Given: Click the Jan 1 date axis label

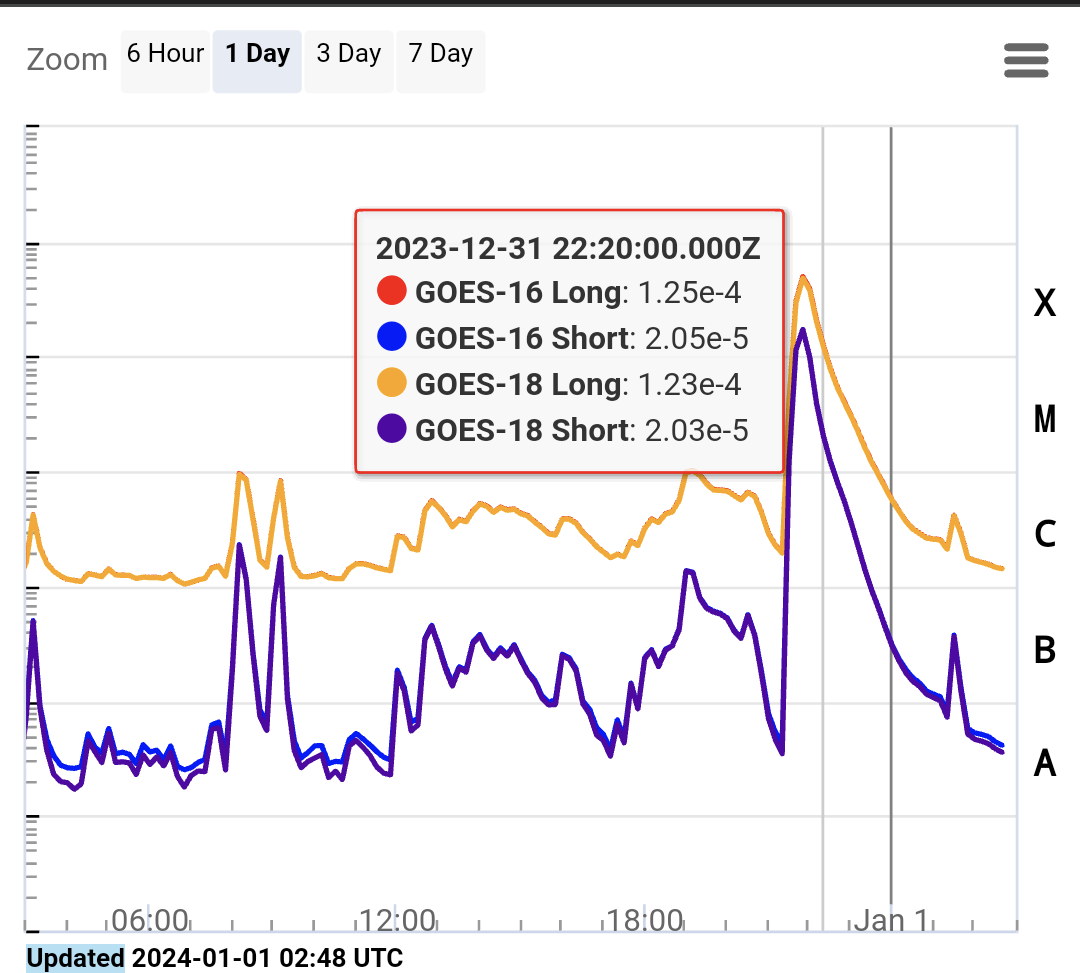Looking at the screenshot, I should 891,920.
